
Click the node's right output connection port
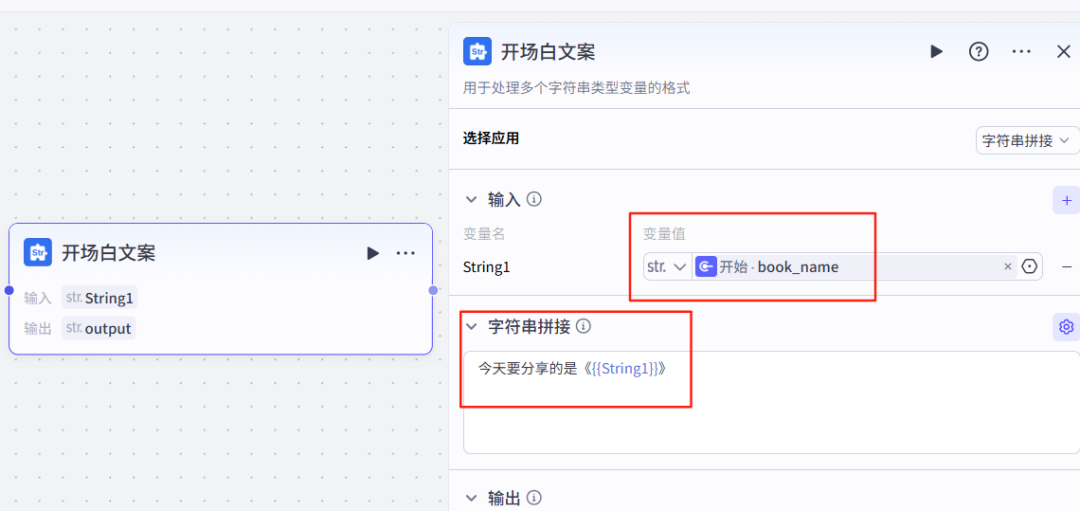coord(433,290)
